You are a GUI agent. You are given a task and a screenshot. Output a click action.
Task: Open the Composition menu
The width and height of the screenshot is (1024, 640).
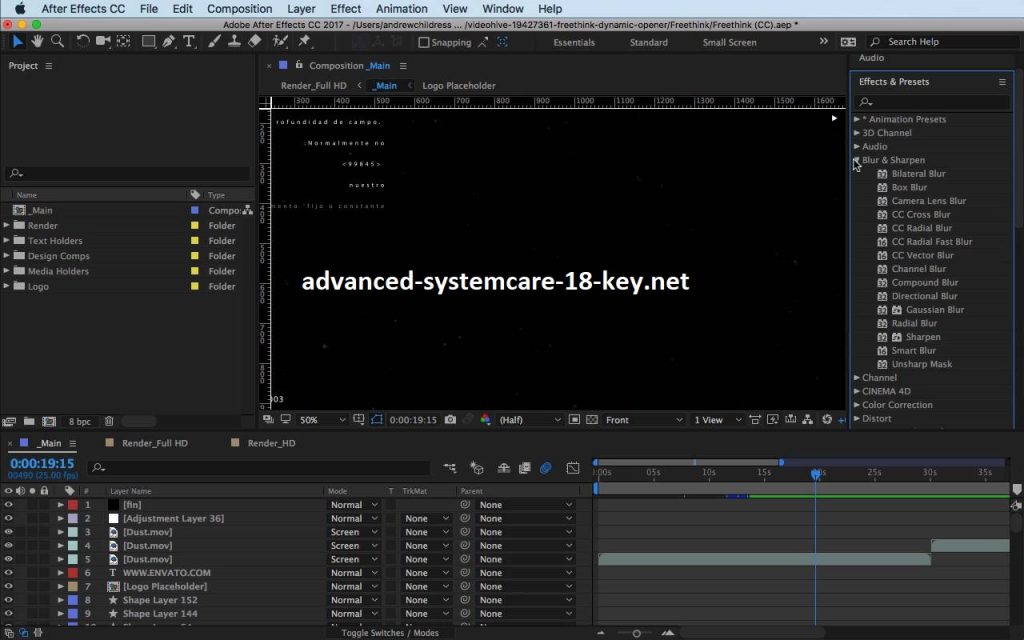point(239,9)
